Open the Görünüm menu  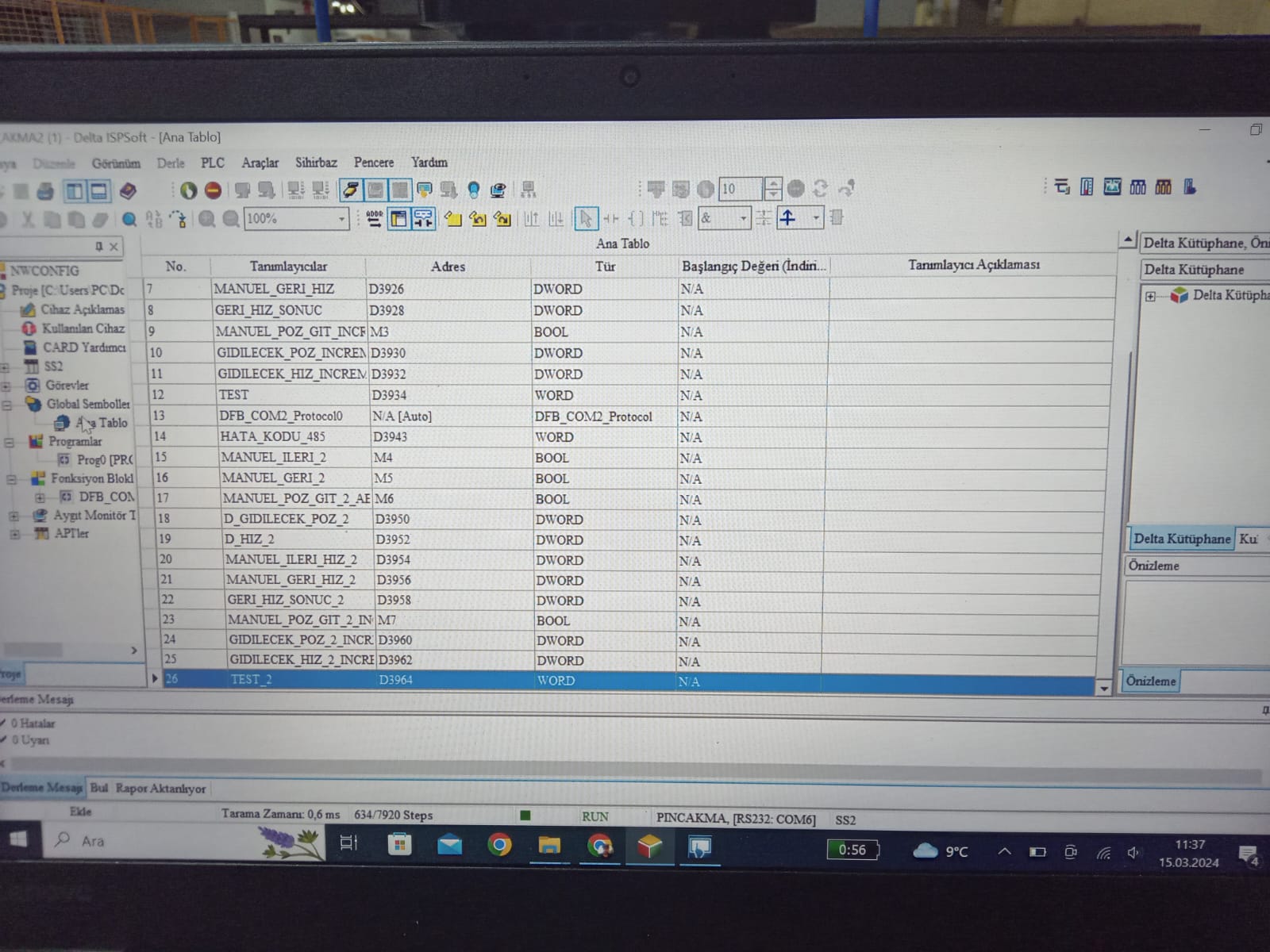click(116, 163)
